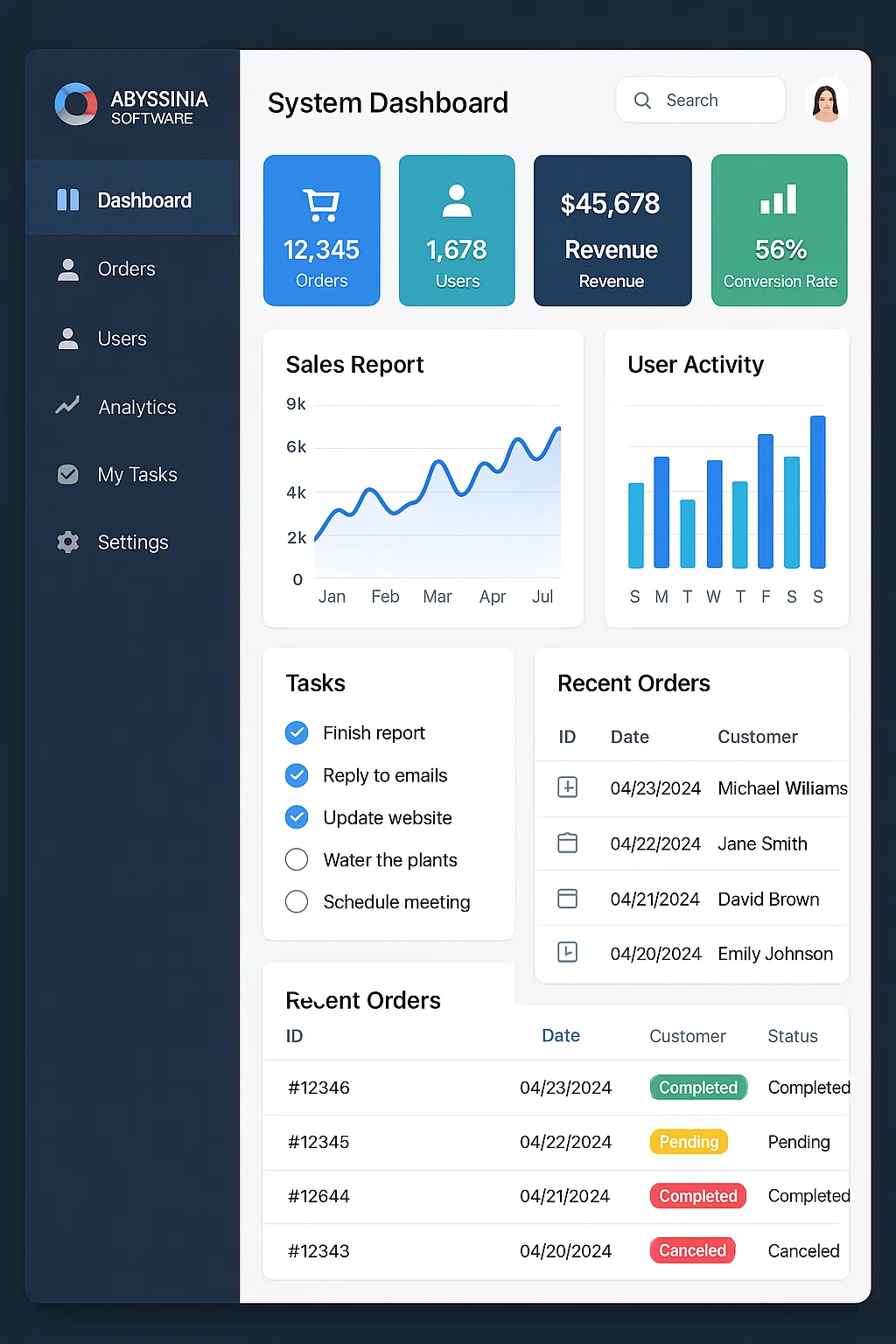
Task: Click the calendar icon for Jane Smith order
Action: pos(568,843)
